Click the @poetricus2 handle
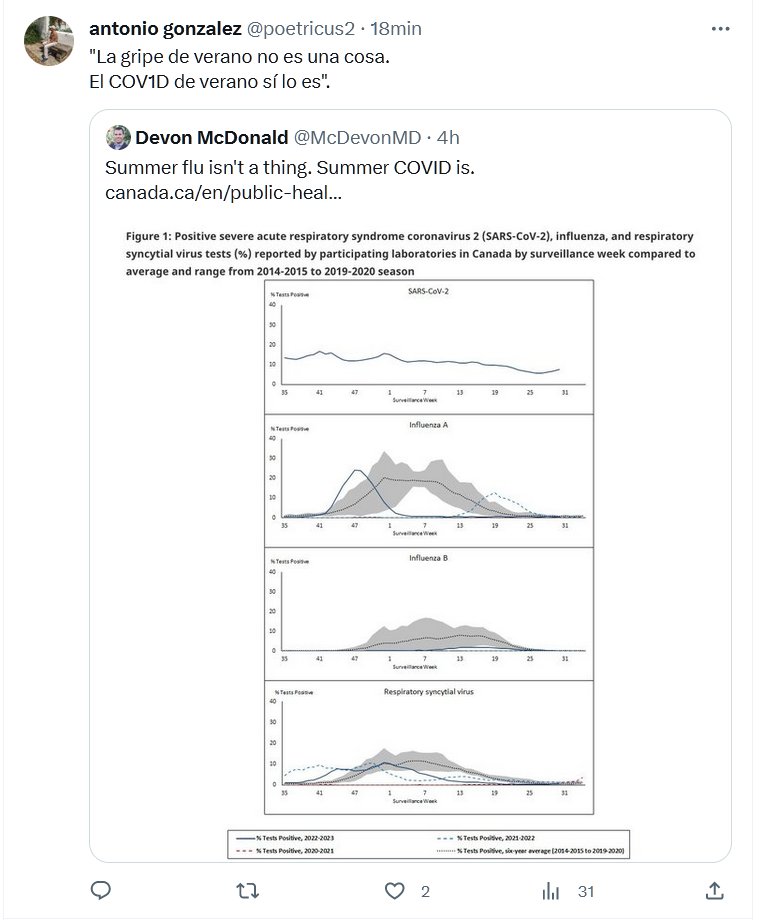The image size is (766, 920). pos(300,29)
